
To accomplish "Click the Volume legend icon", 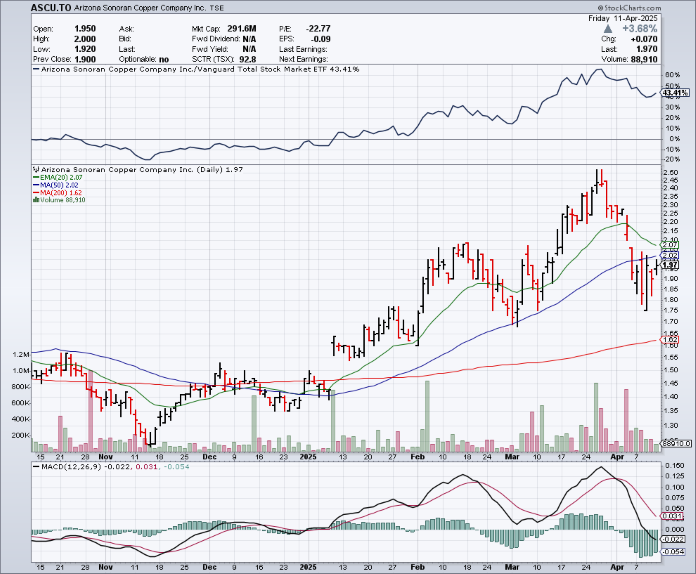I will point(34,201).
